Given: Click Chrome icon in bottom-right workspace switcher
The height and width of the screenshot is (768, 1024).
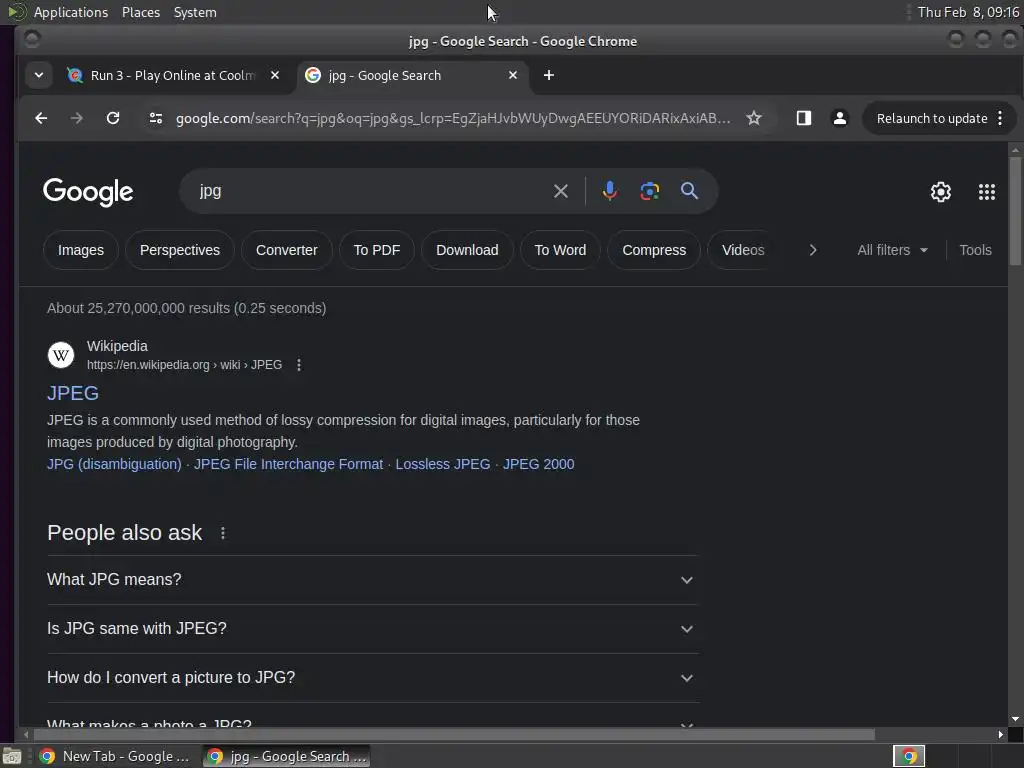Looking at the screenshot, I should 908,756.
